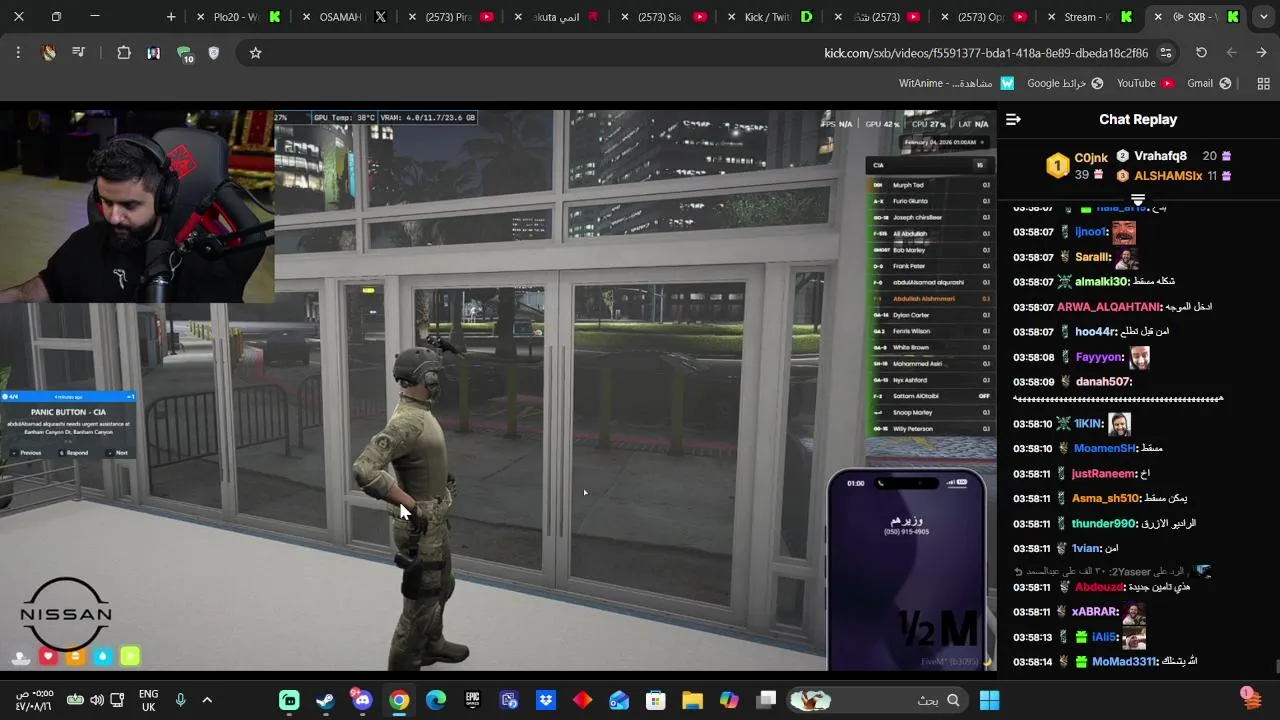Open the bookmarks grid icon

[x=1262, y=83]
